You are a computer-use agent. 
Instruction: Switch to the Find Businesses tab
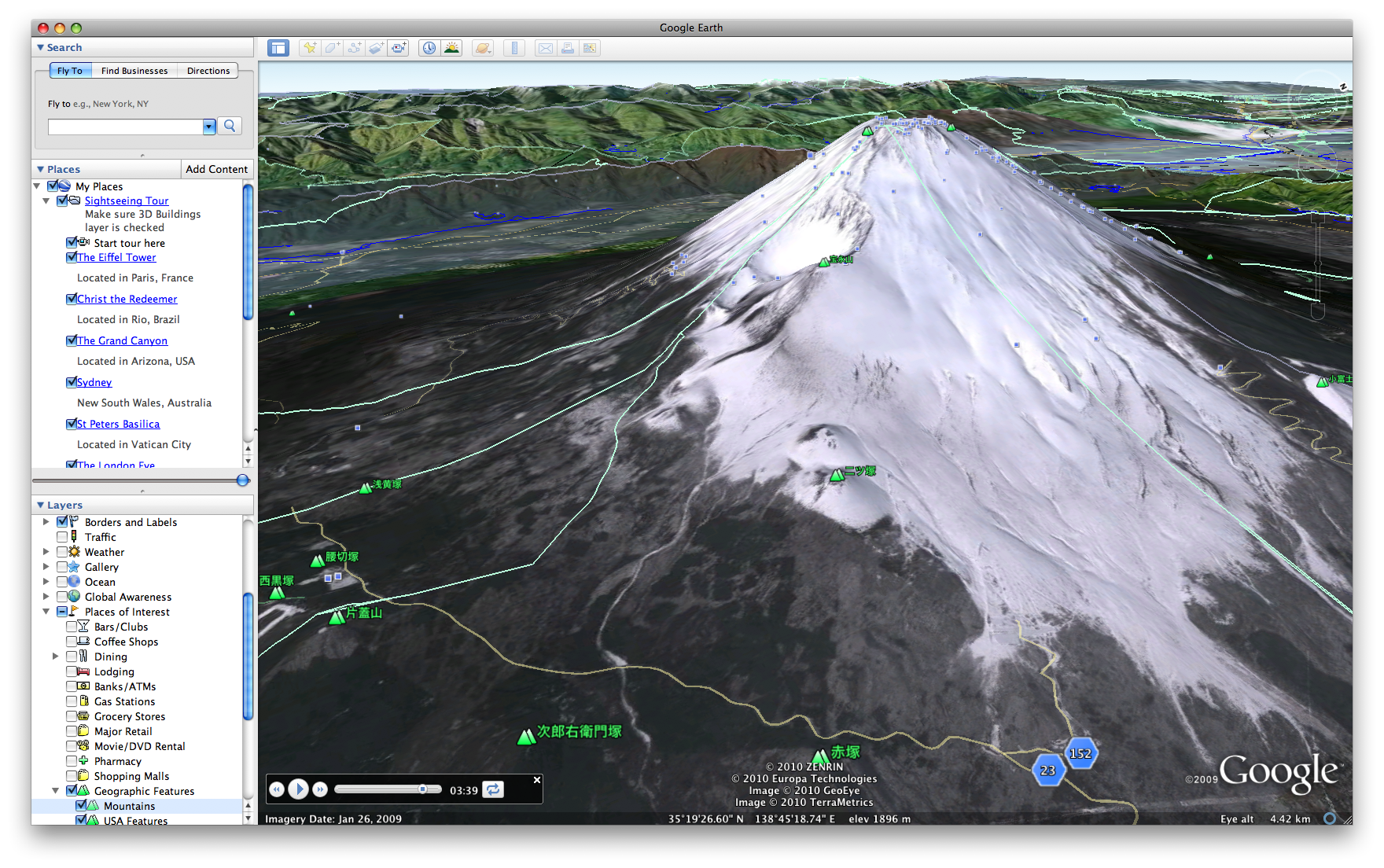tap(134, 71)
